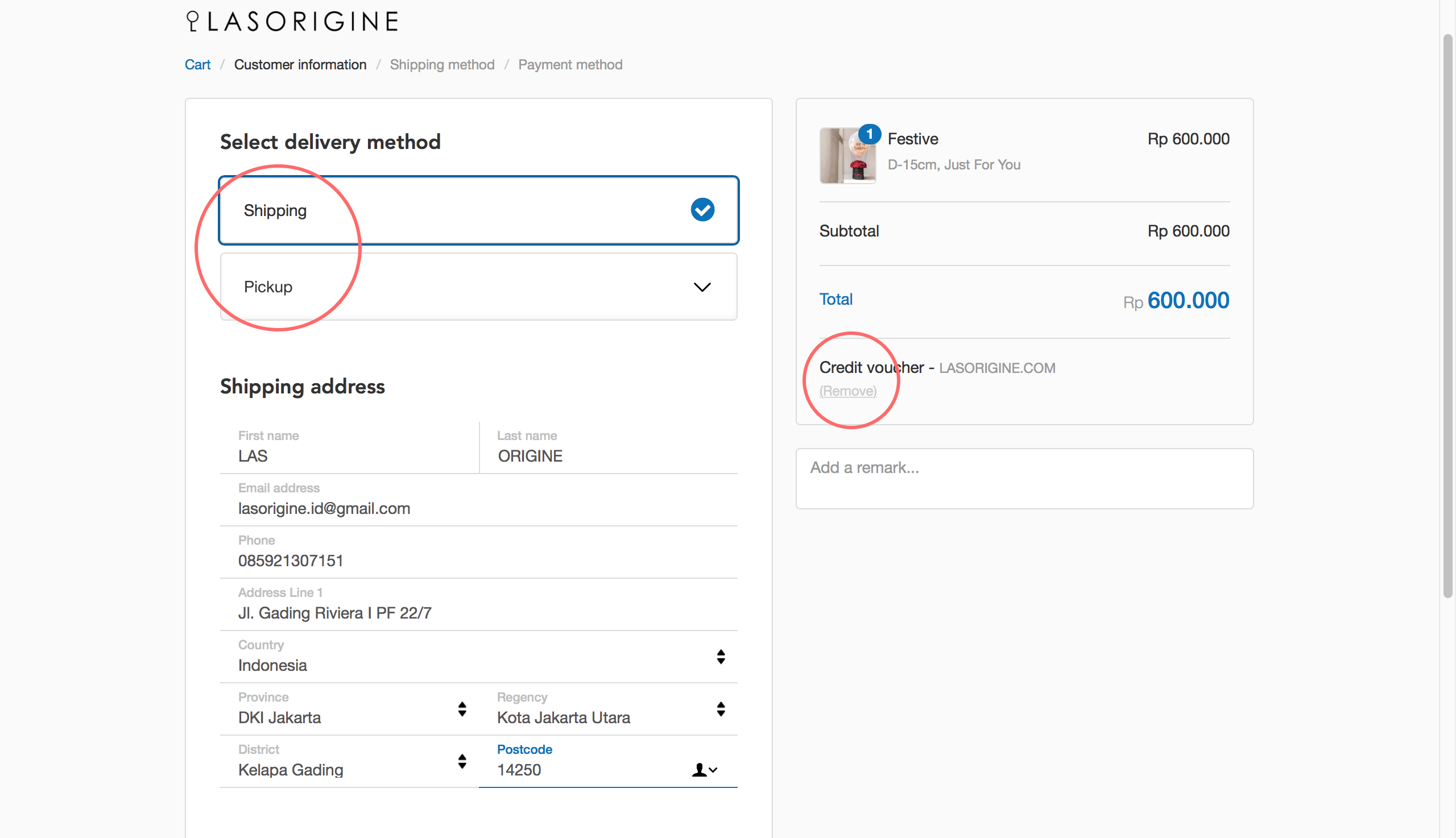Select the Shipping delivery method
The image size is (1456, 838).
478,211
